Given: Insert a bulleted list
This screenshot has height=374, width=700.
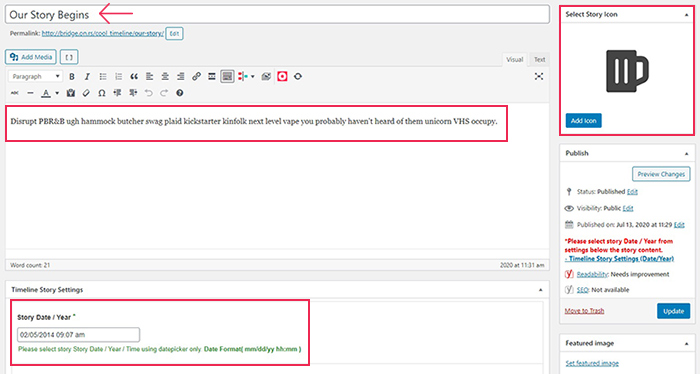Looking at the screenshot, I should [x=103, y=77].
